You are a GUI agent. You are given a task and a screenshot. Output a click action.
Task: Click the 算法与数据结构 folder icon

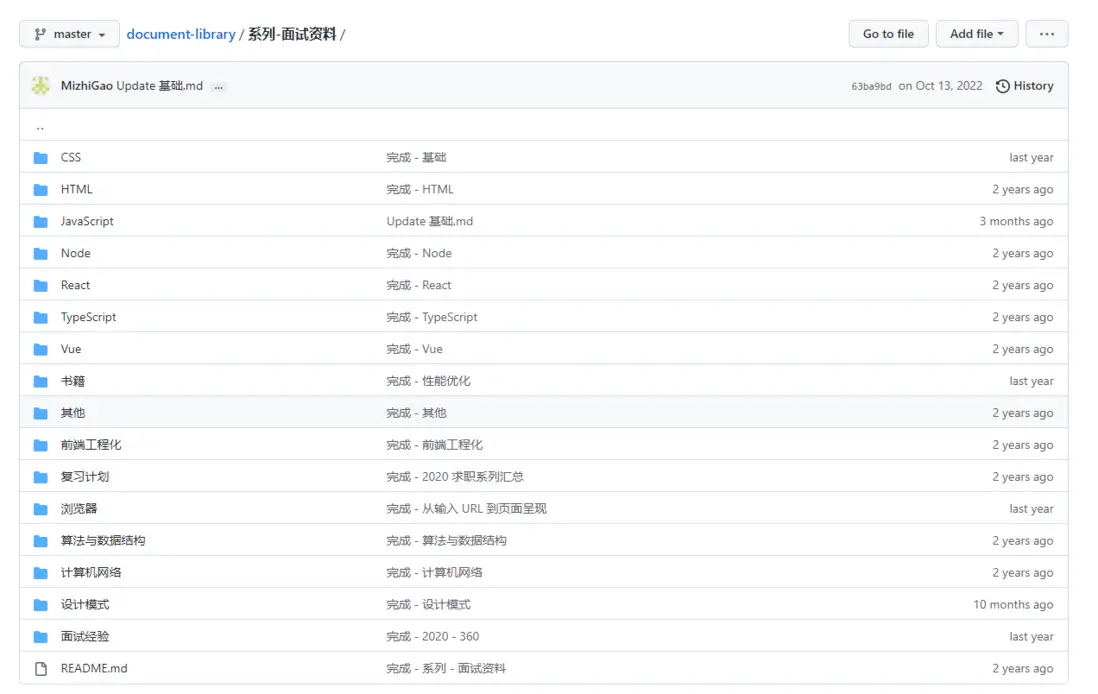pos(41,541)
